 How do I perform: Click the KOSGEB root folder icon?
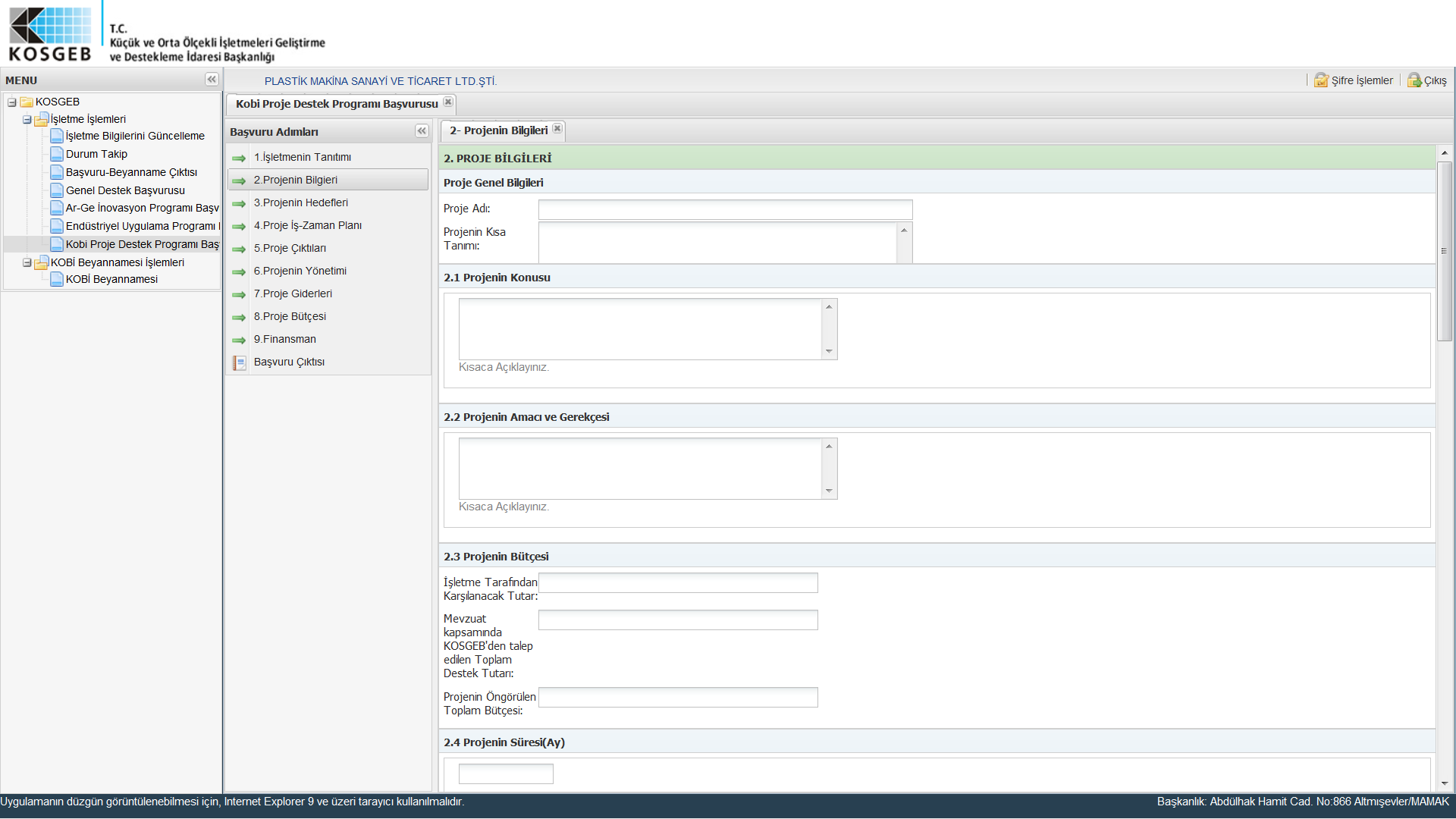[27, 102]
